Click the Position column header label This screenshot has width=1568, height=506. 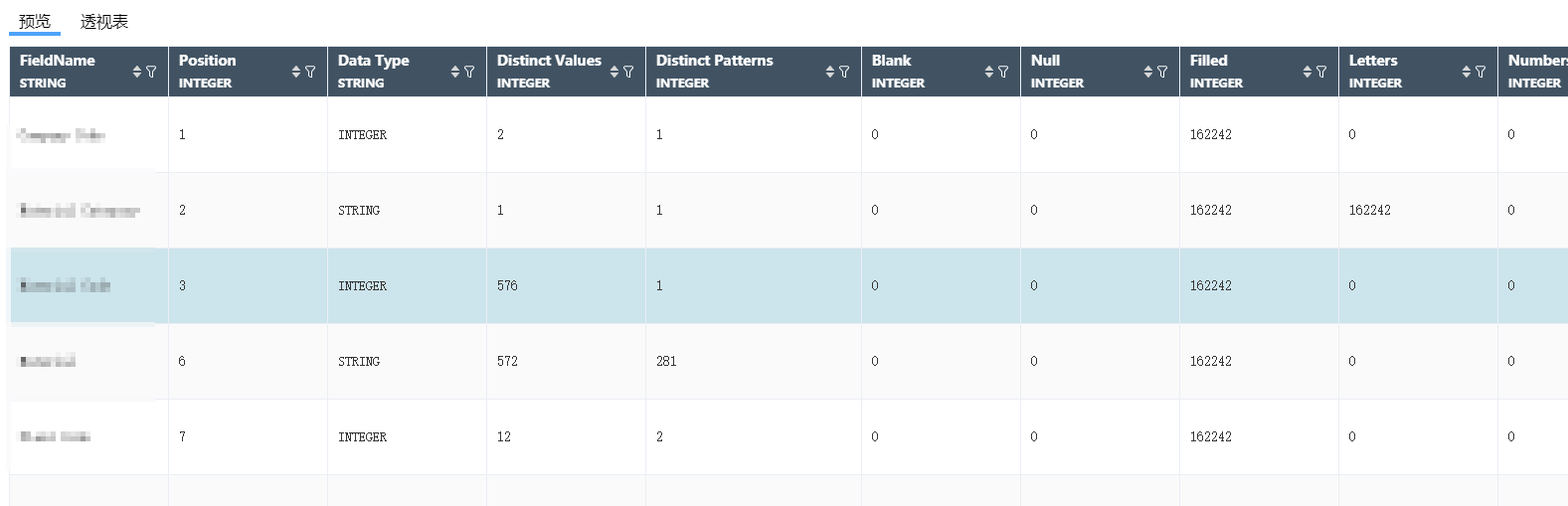tap(207, 61)
